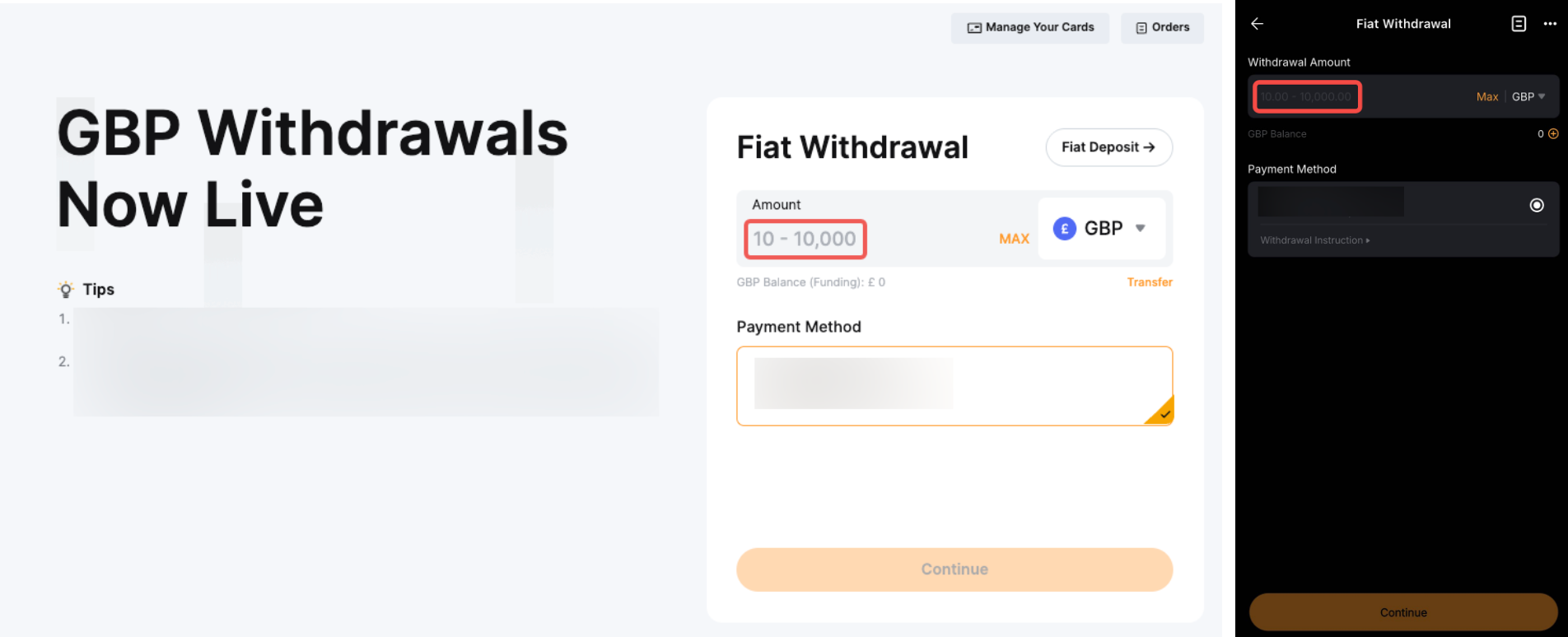This screenshot has height=637, width=1568.
Task: Open the GBP dropdown in mobile Withdrawal Amount
Action: pos(1528,97)
